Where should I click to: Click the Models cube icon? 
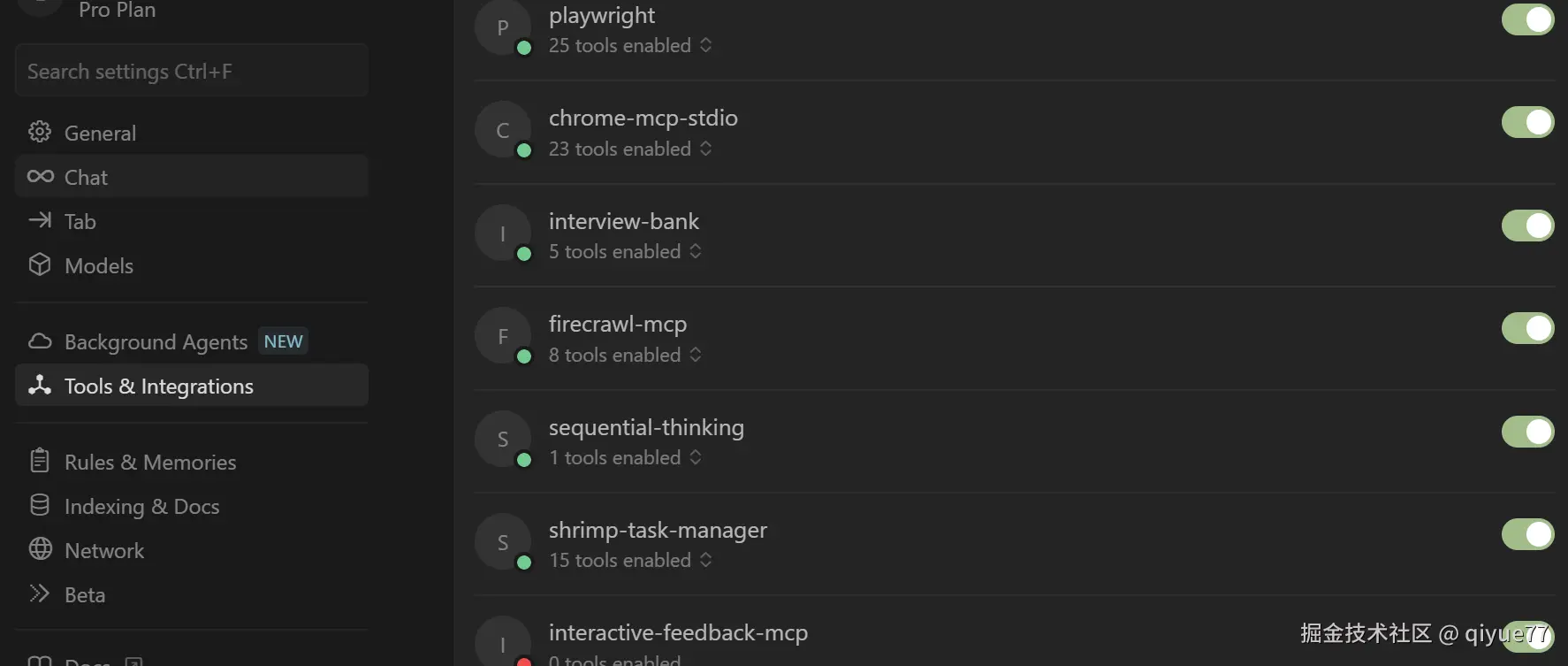tap(40, 265)
